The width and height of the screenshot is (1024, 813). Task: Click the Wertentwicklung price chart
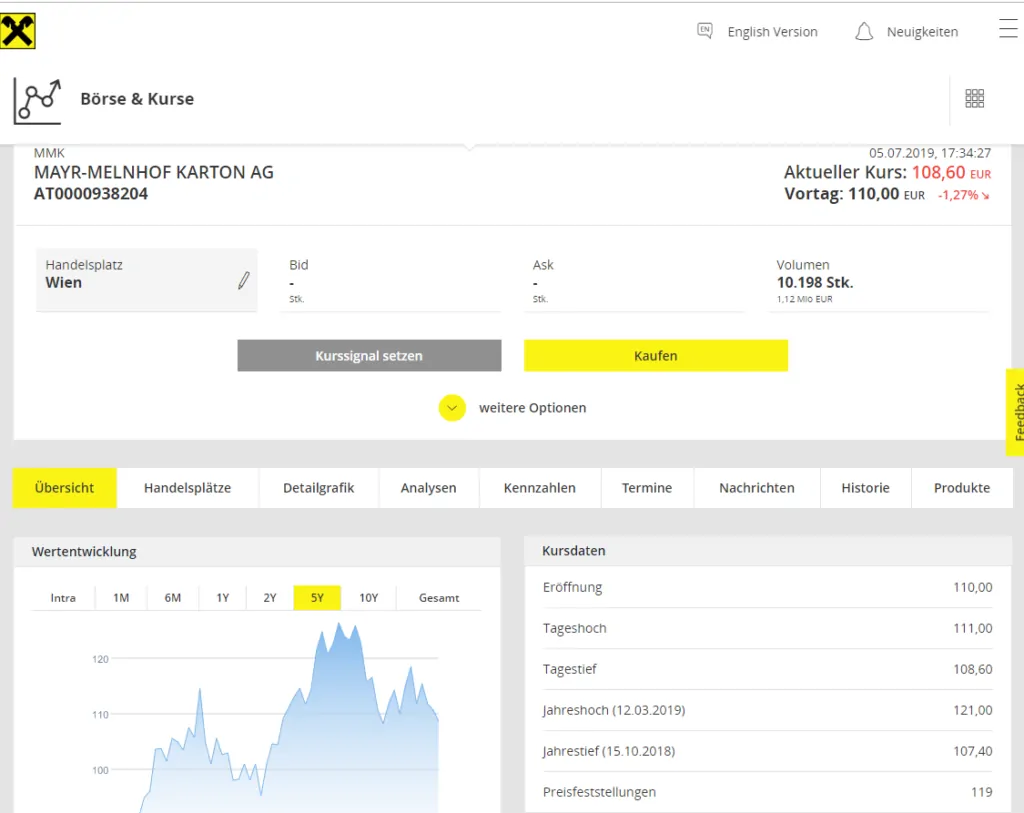click(264, 715)
